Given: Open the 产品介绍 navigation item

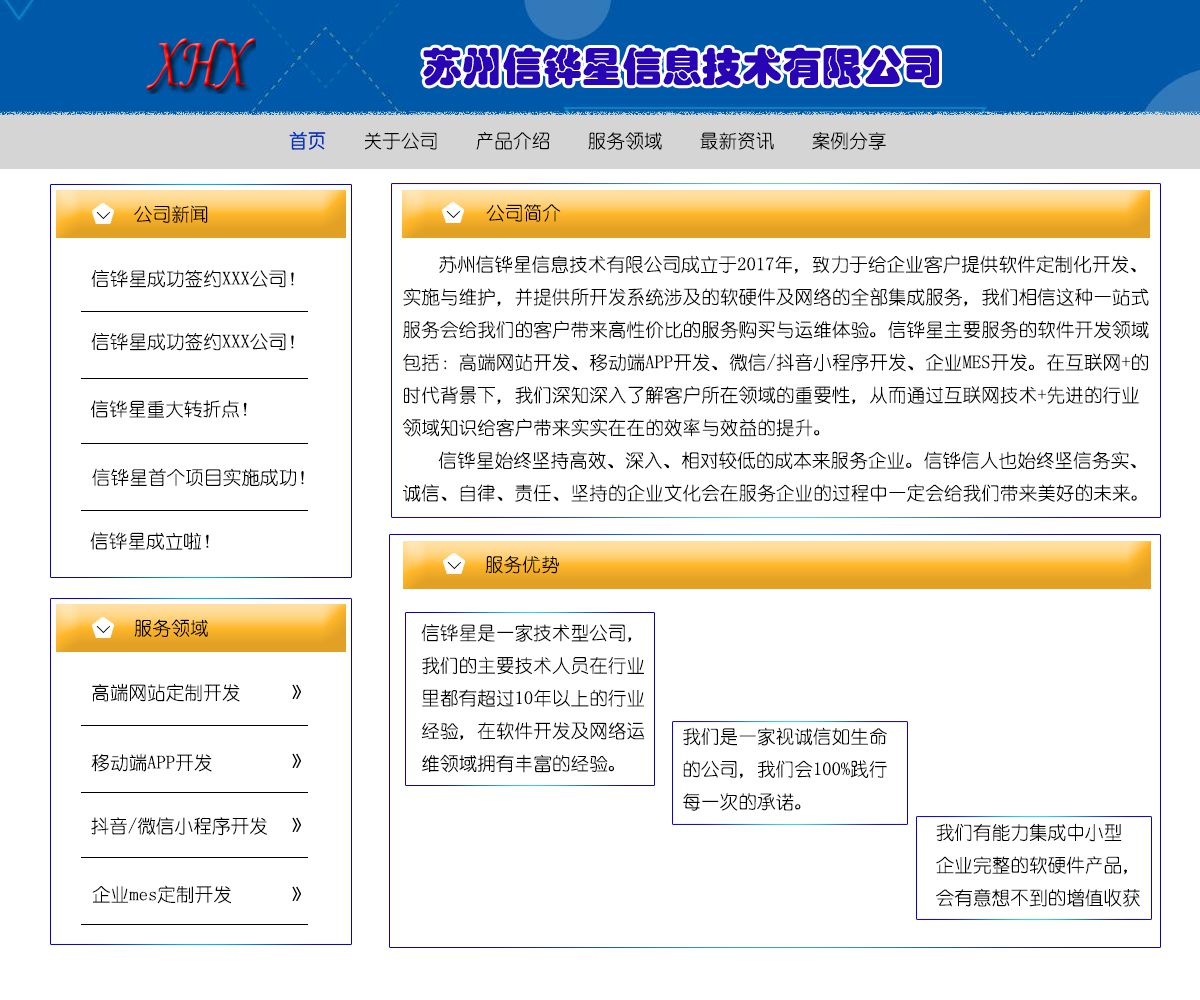Looking at the screenshot, I should pos(512,141).
